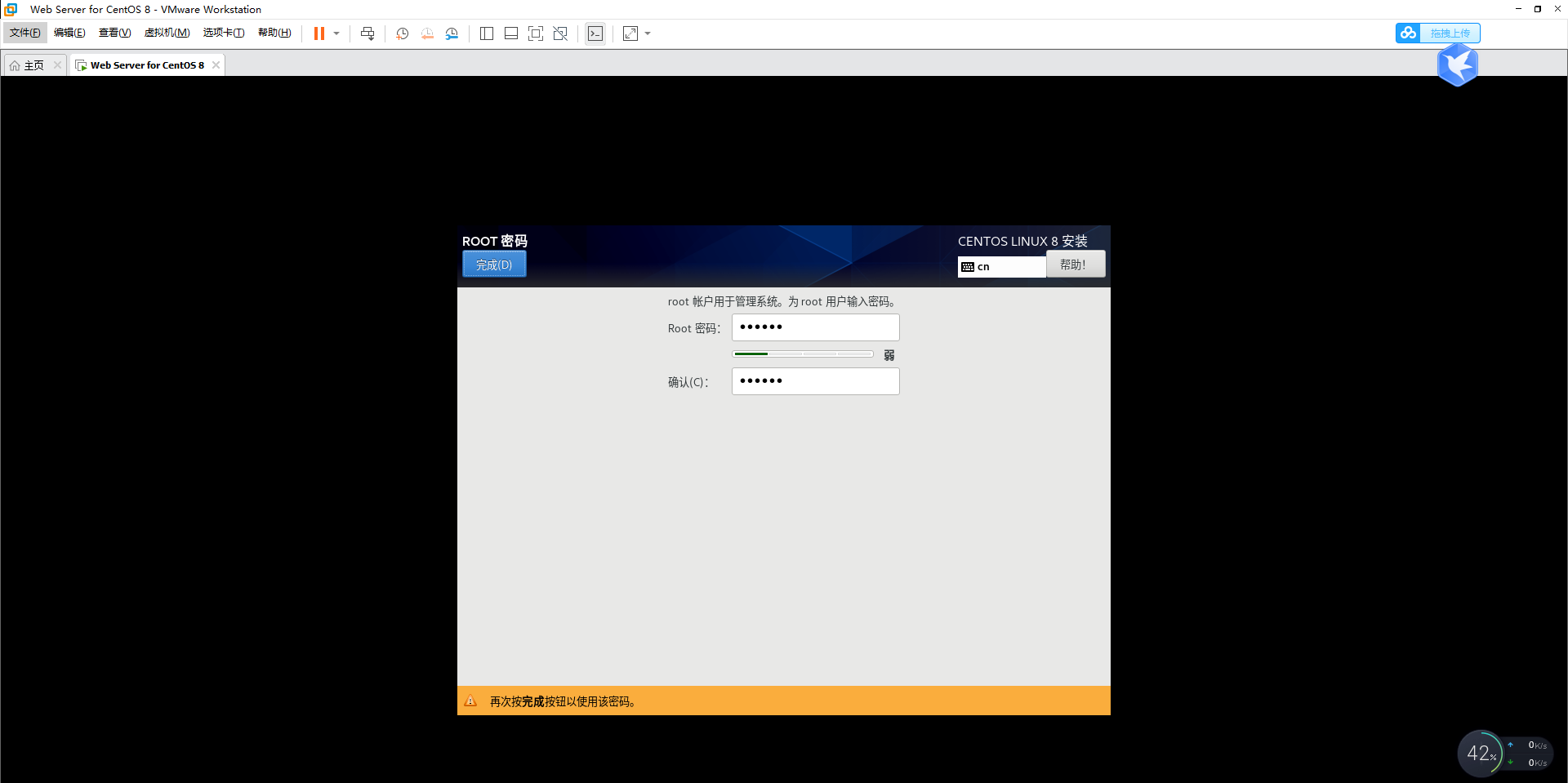Screen dimensions: 1568x783
Task: Minimize the VMware Workstation window
Action: tap(1518, 9)
